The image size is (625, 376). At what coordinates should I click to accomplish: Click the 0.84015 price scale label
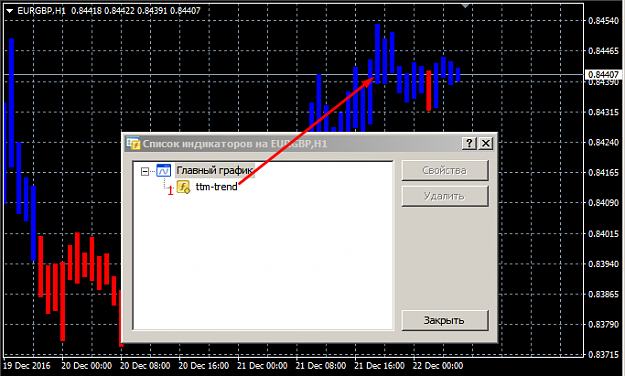click(x=603, y=234)
